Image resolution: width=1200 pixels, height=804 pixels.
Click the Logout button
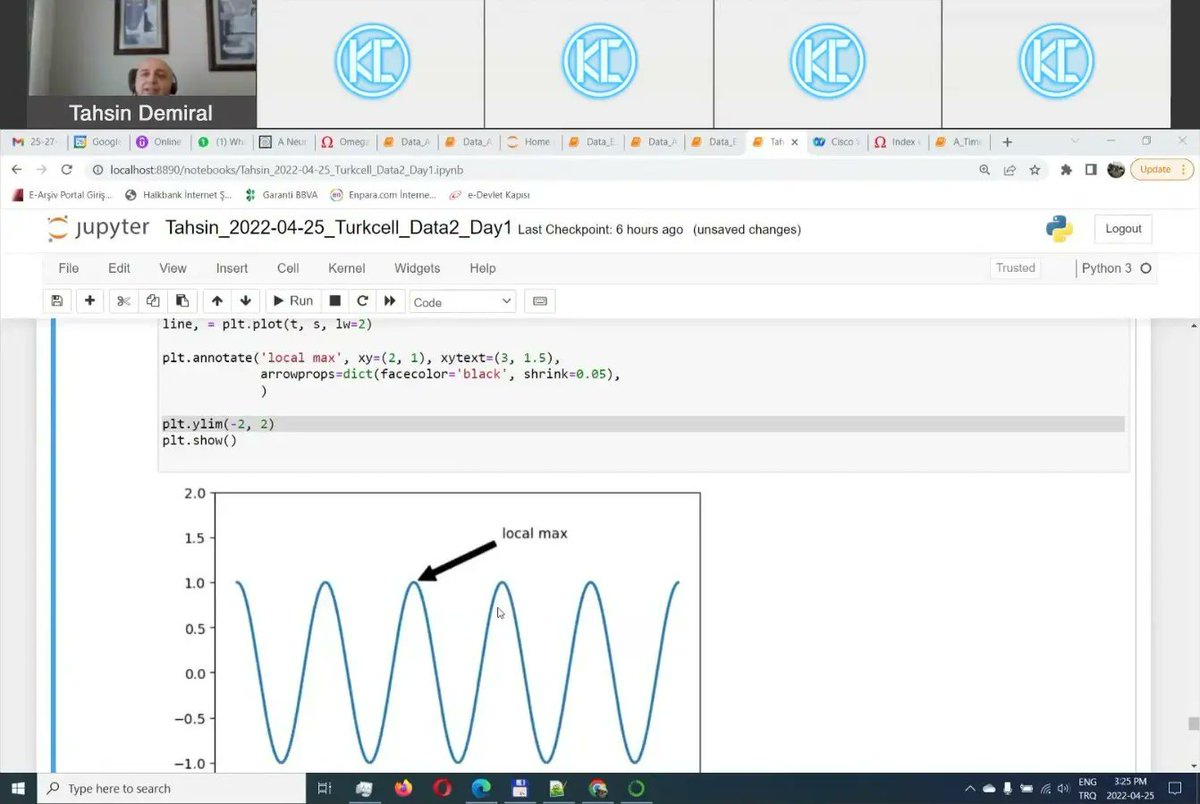[1123, 229]
